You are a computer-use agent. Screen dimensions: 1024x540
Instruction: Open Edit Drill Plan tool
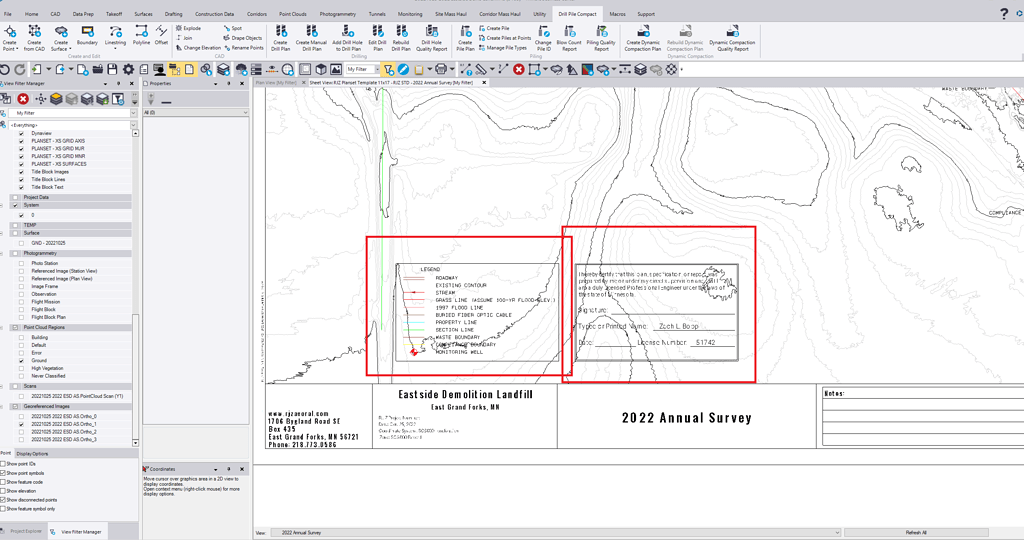(377, 39)
